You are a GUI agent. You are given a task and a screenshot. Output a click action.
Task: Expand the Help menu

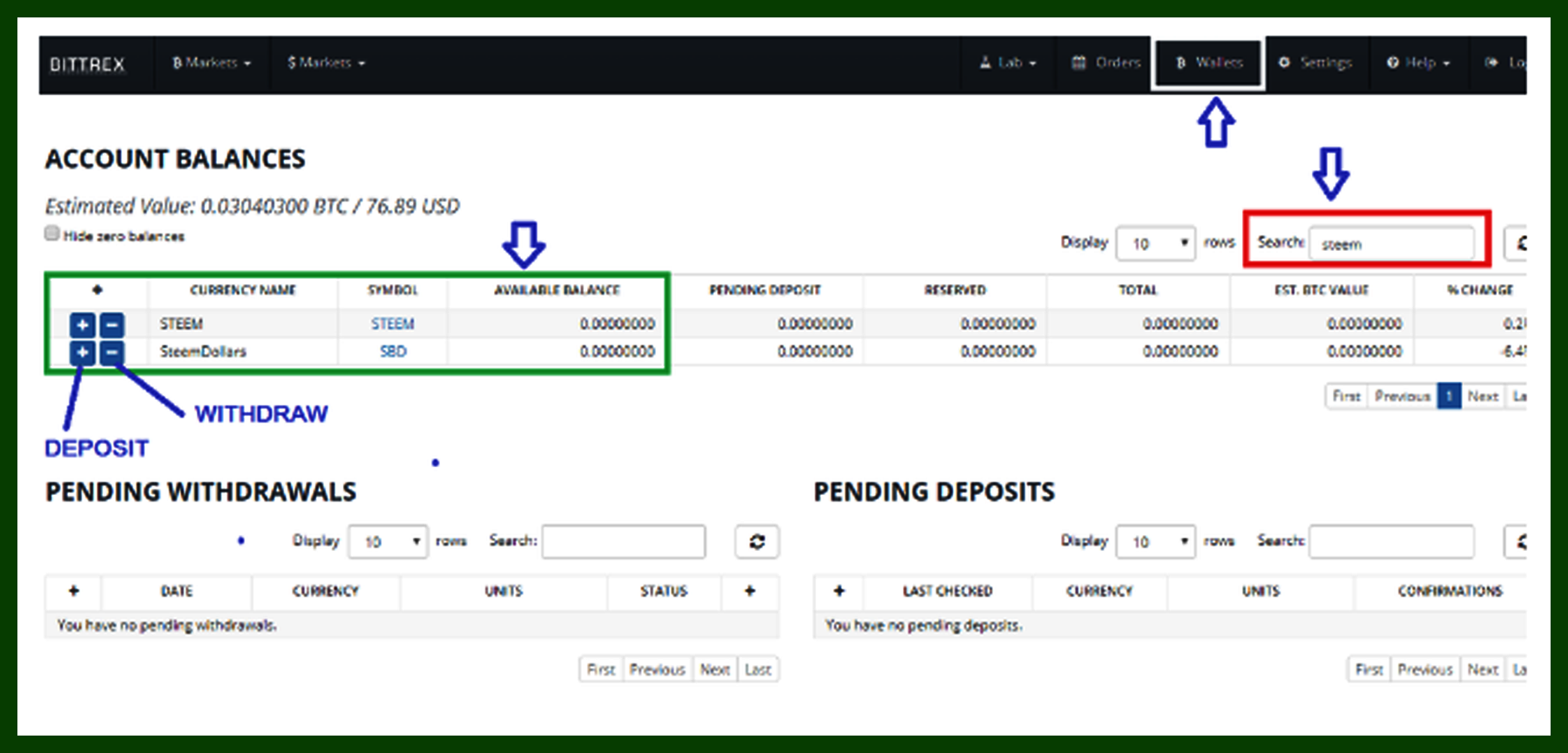tap(1418, 63)
